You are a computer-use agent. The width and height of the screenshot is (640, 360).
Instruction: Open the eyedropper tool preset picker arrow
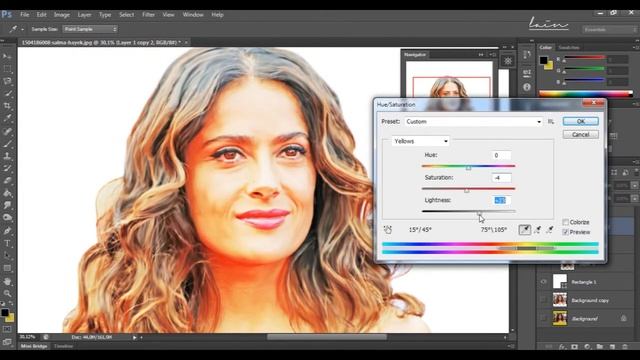(22, 29)
